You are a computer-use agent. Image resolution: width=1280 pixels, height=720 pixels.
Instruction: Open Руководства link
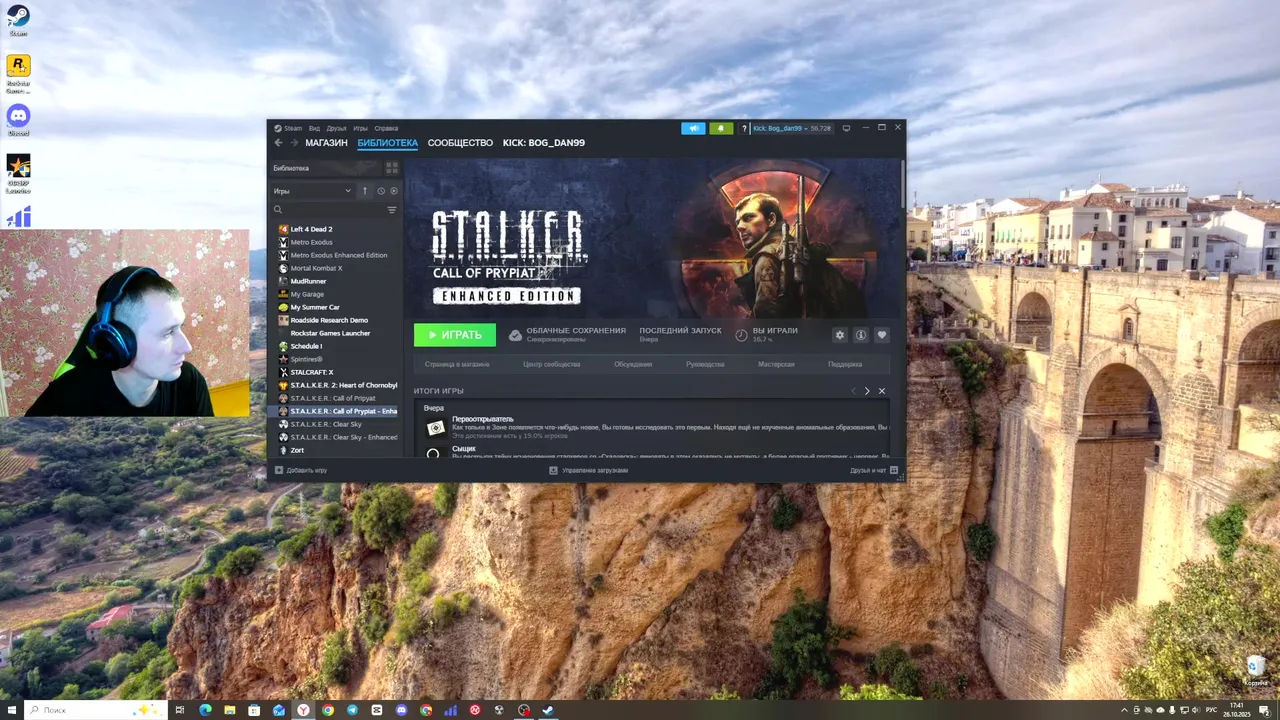(x=705, y=364)
